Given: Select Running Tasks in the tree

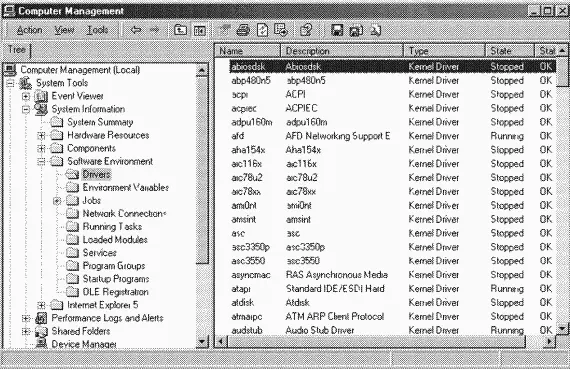Looking at the screenshot, I should (112, 227).
